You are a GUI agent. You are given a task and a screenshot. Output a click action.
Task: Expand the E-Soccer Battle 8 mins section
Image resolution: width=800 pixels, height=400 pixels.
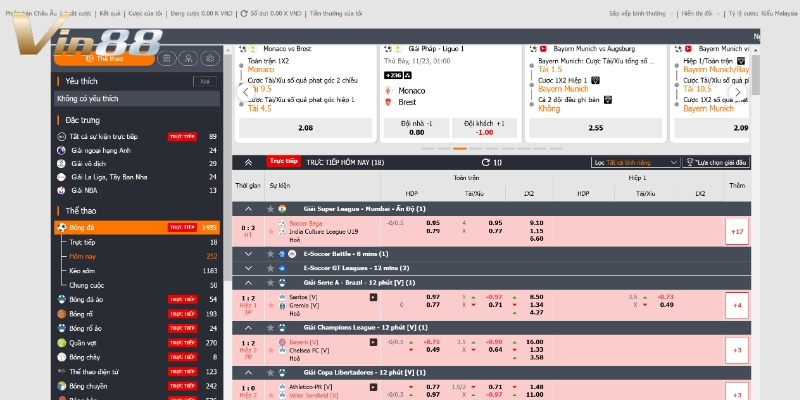pyautogui.click(x=248, y=254)
